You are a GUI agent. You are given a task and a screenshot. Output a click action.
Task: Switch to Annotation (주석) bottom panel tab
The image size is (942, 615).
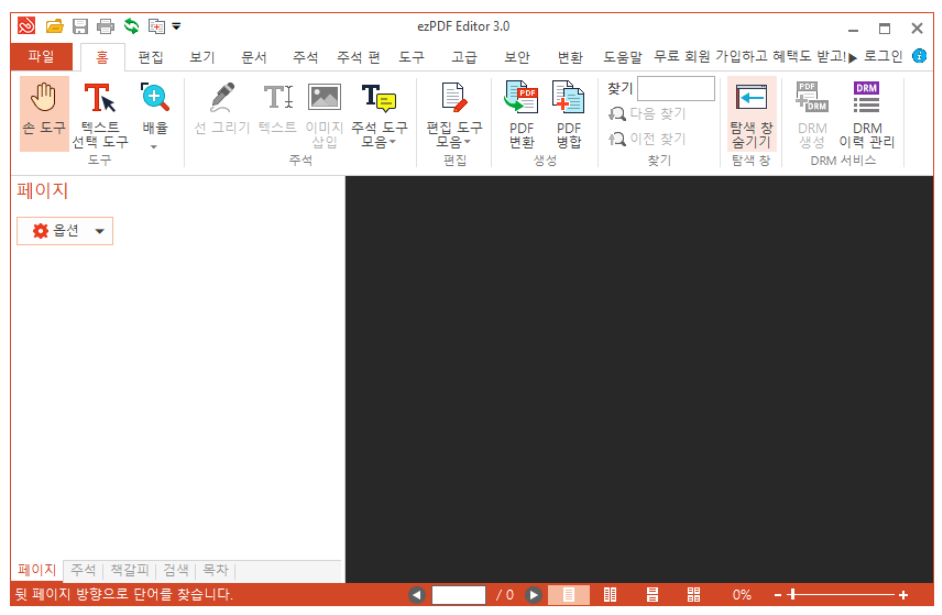(x=83, y=569)
